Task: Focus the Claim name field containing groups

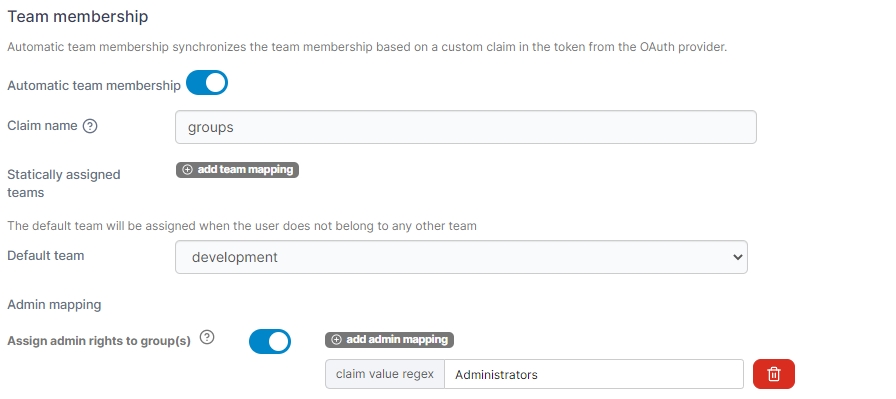Action: [x=466, y=127]
